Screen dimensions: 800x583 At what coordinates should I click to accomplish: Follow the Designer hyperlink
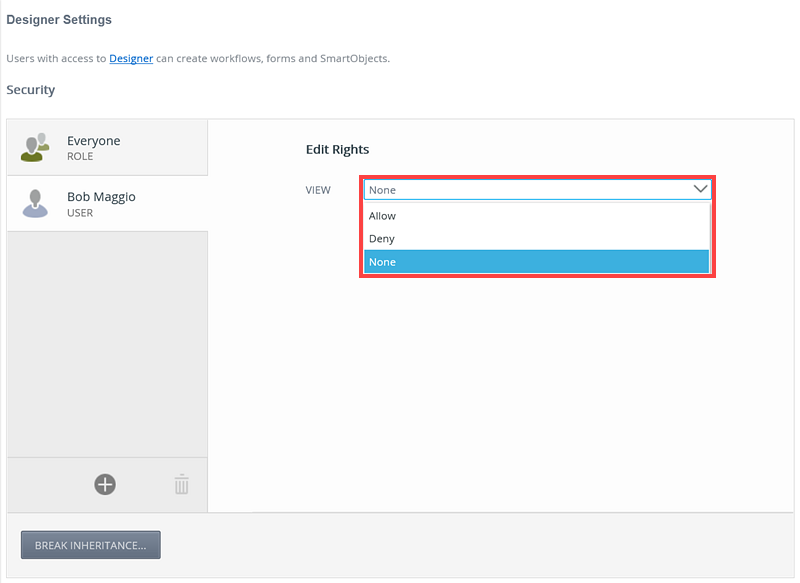131,59
